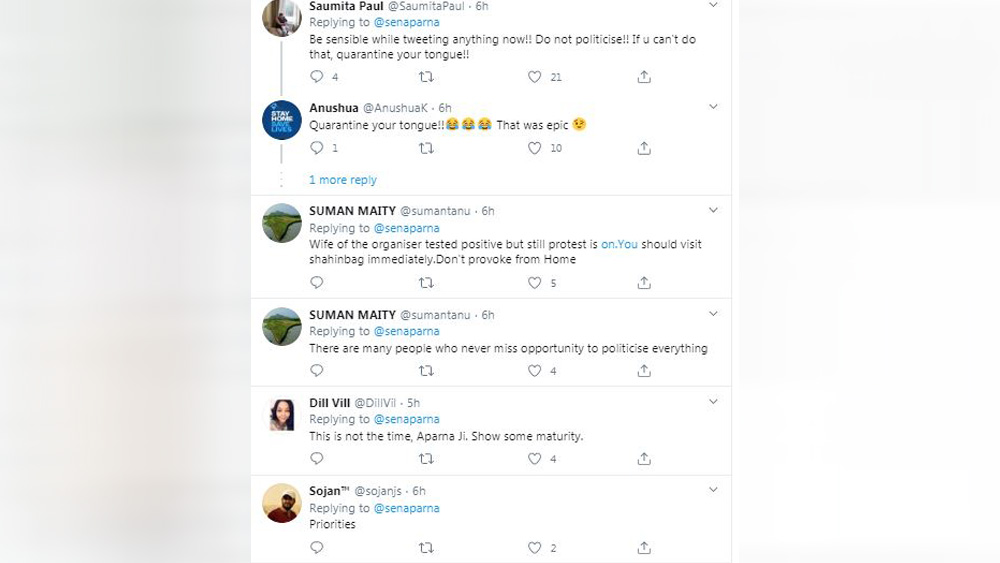Open @senaparna link in Saumita Paul's reply

click(x=406, y=23)
